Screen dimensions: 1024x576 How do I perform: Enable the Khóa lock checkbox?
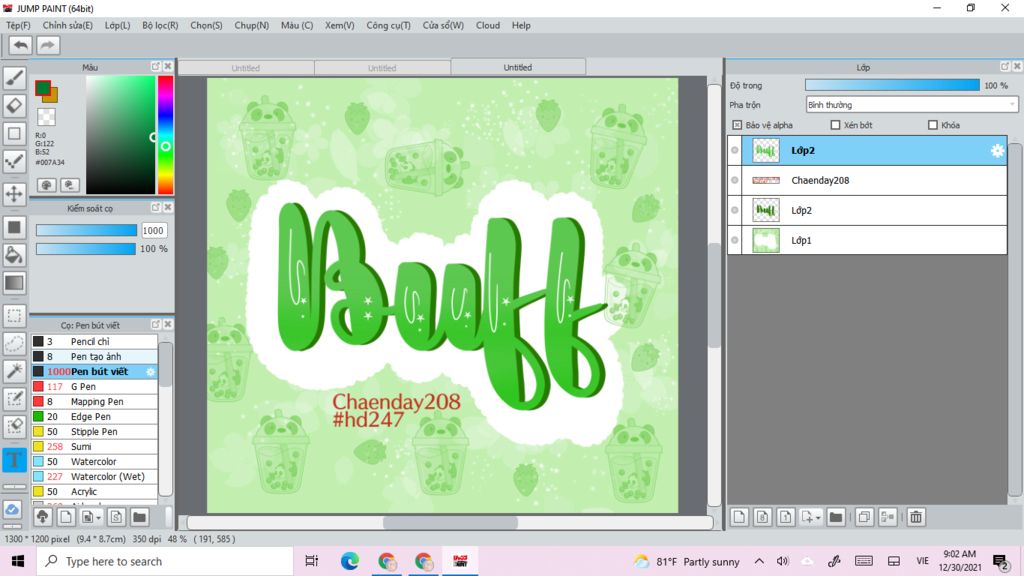[933, 125]
